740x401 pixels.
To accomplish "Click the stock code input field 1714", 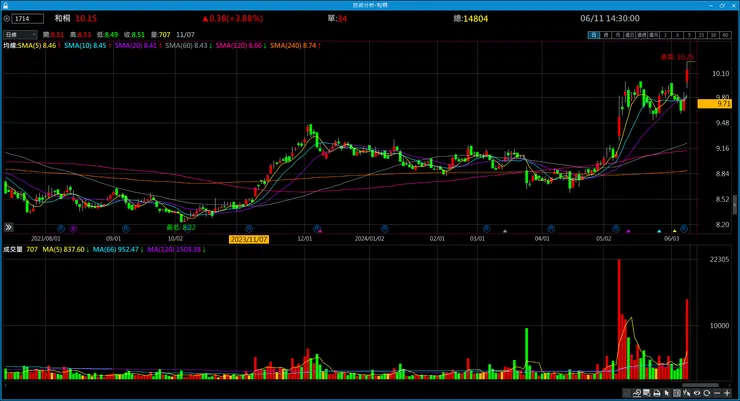I will click(x=28, y=18).
